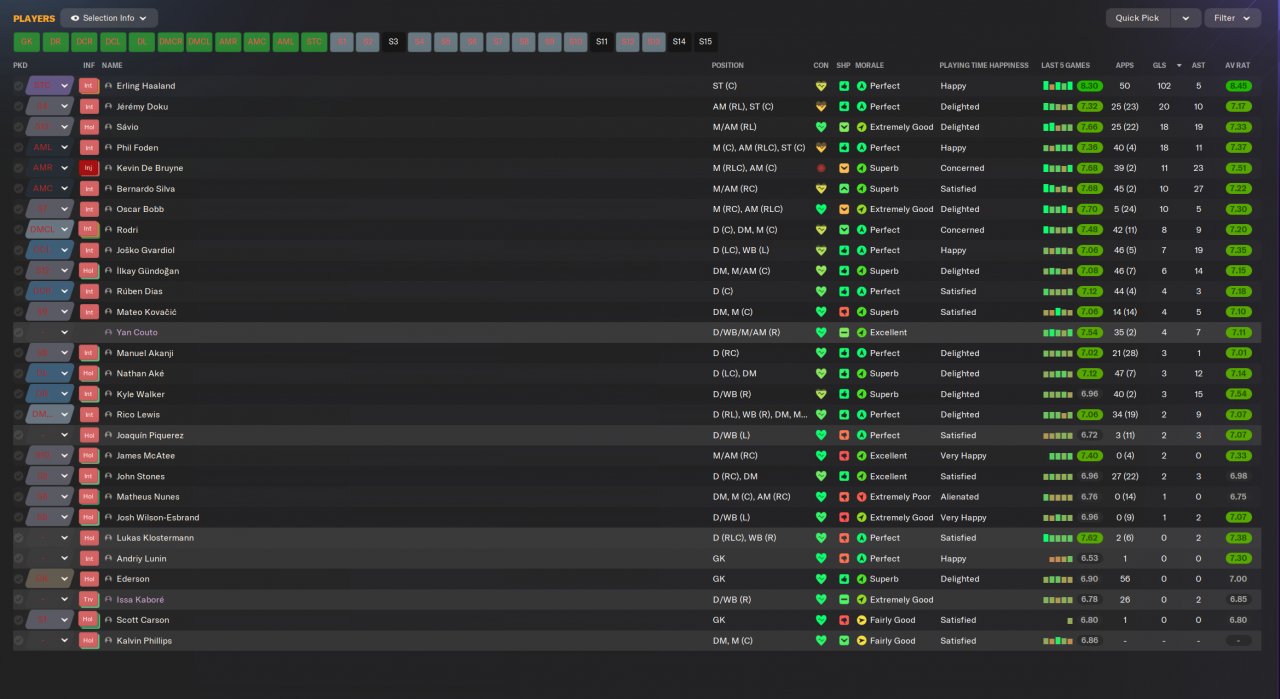Toggle the picked checkbox for Ederson
This screenshot has width=1280, height=699.
19,579
